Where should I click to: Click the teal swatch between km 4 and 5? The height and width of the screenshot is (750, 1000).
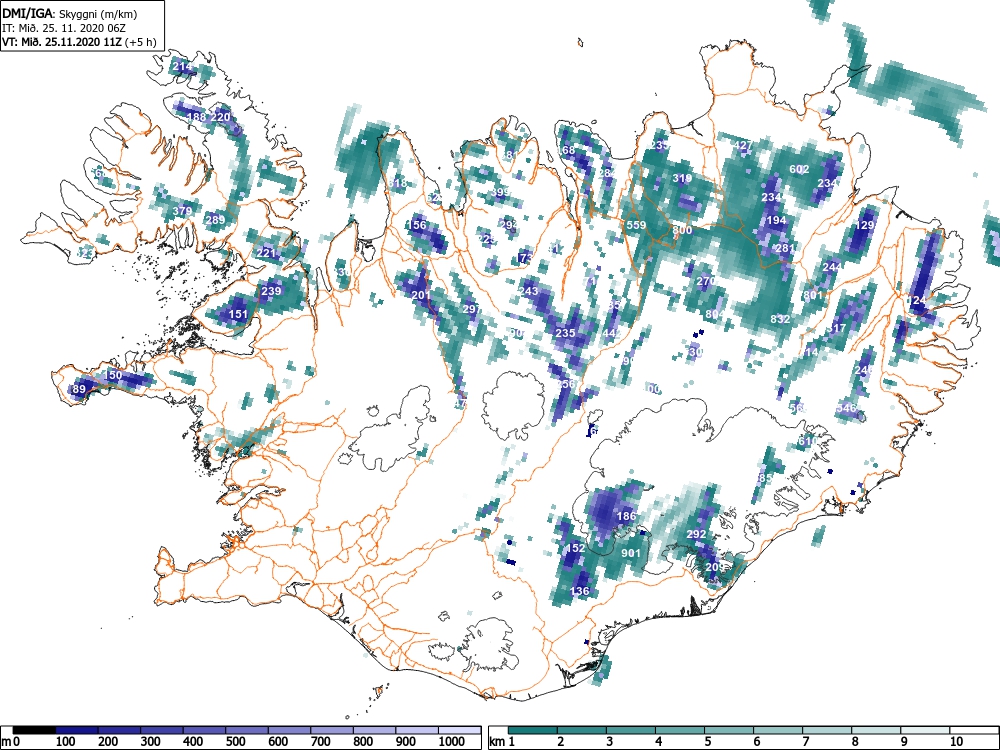pyautogui.click(x=680, y=730)
